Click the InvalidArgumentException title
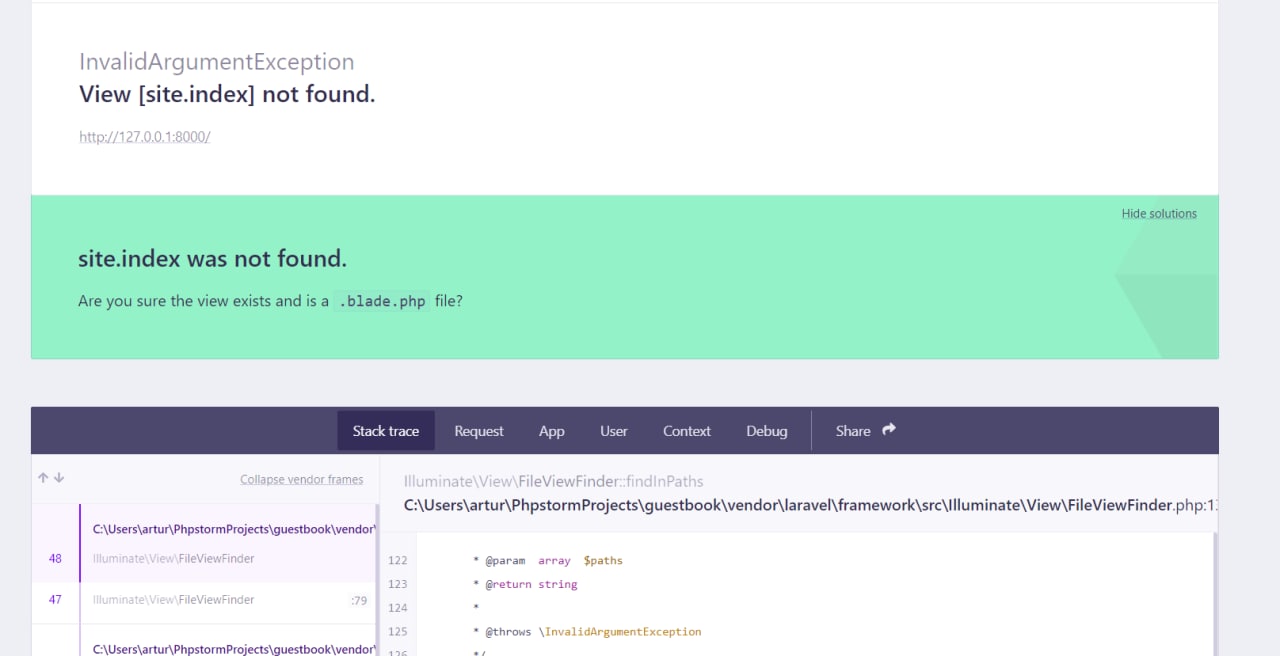This screenshot has width=1280, height=656. 217,62
